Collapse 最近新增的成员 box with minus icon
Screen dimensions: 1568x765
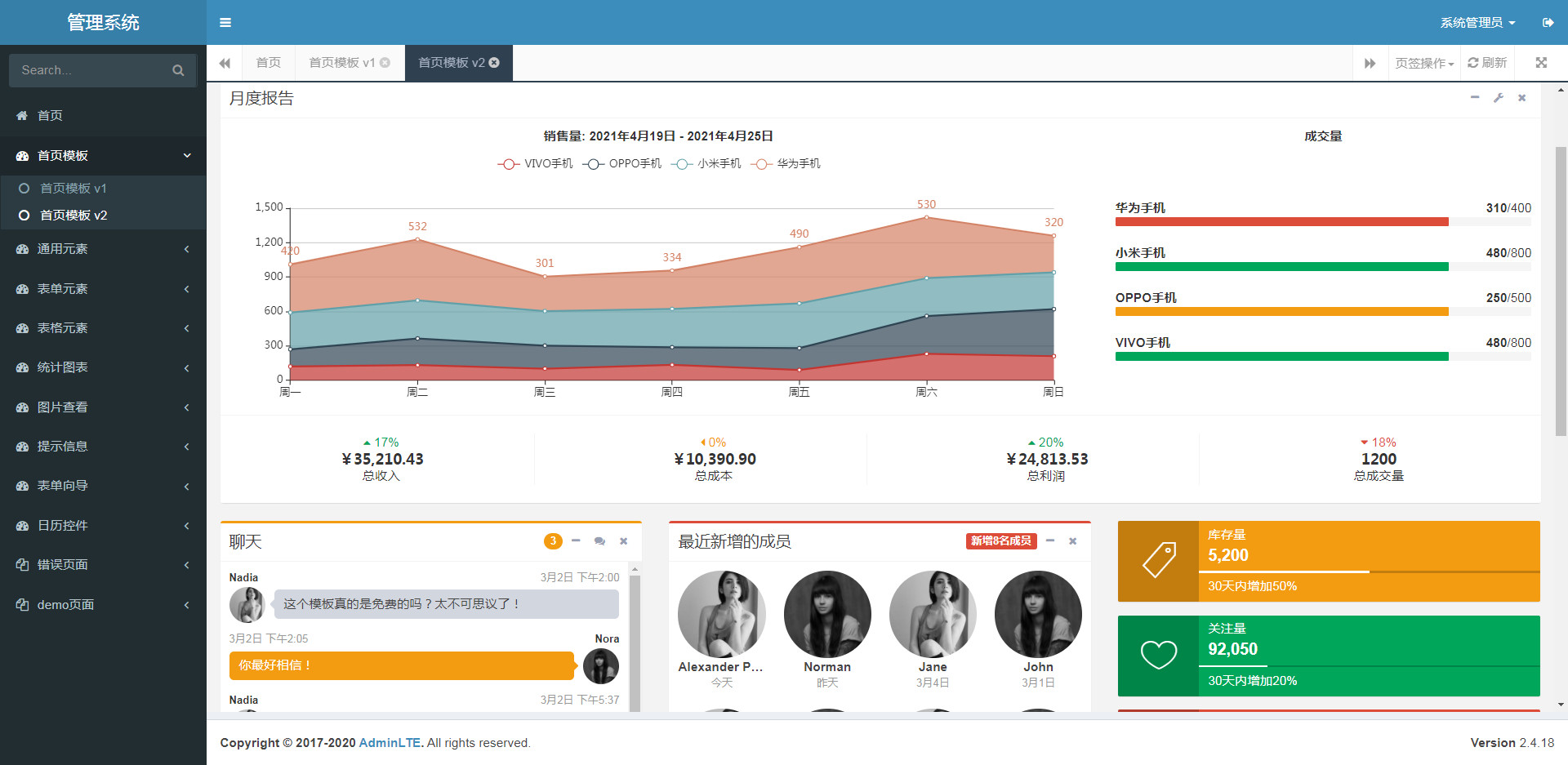click(1050, 541)
